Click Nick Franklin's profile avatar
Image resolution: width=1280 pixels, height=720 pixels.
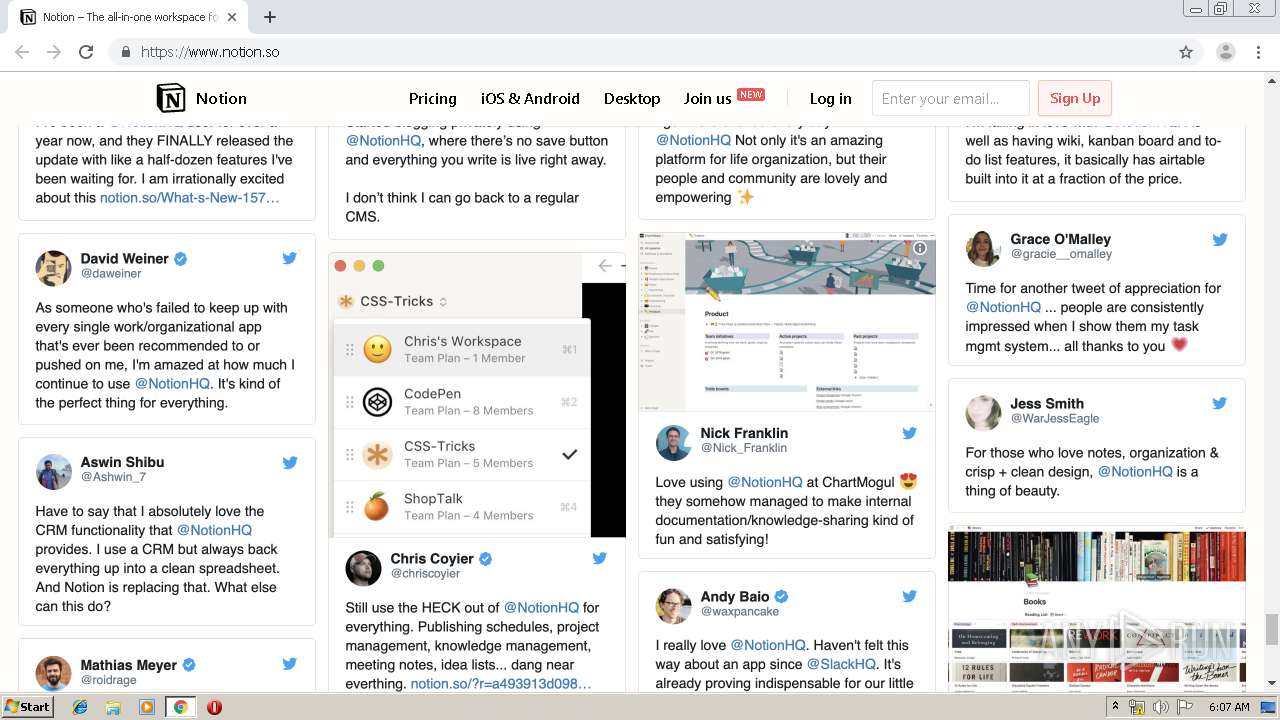coord(673,443)
